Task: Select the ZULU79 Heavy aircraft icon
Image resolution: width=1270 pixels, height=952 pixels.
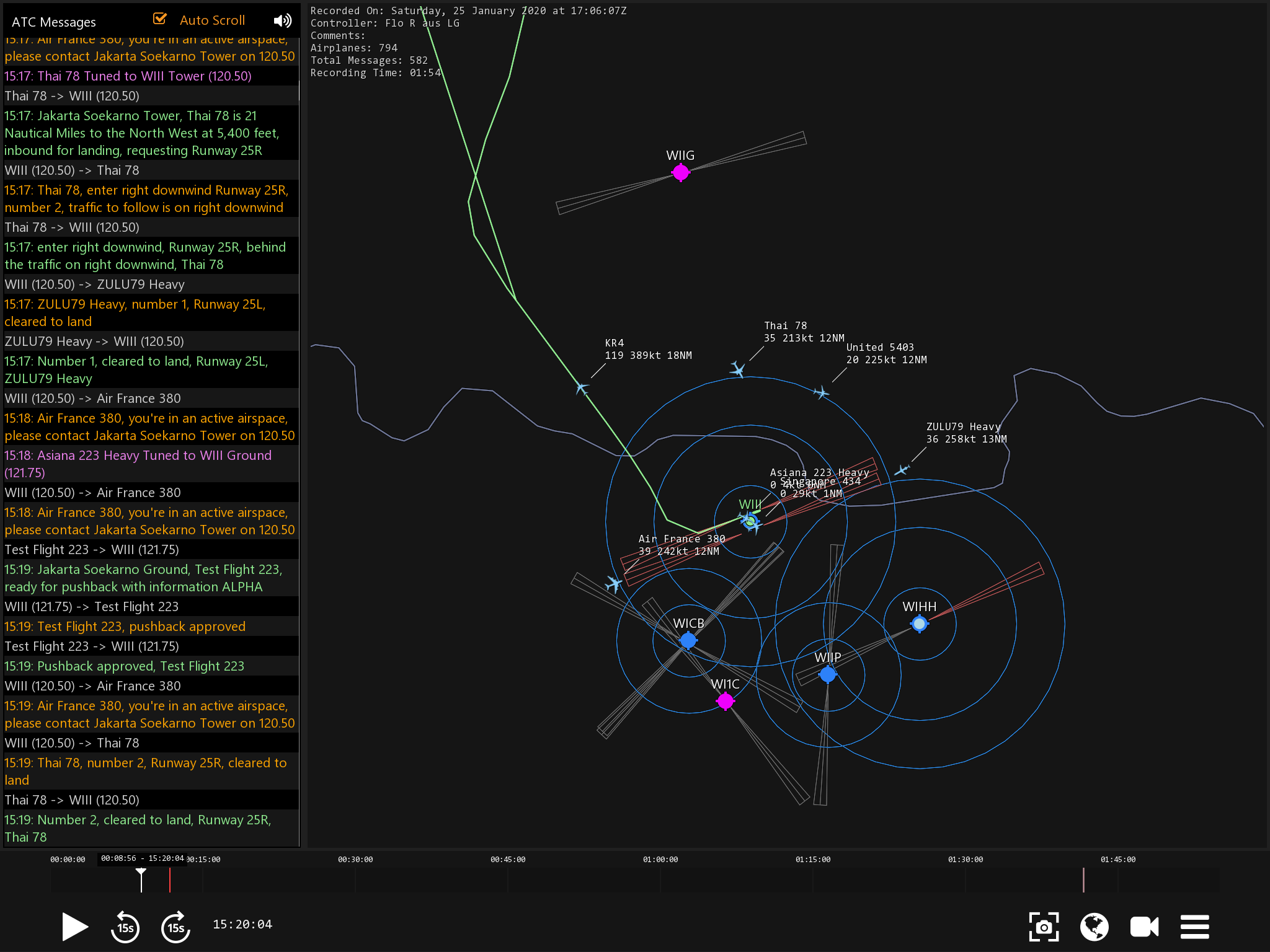Action: (902, 470)
